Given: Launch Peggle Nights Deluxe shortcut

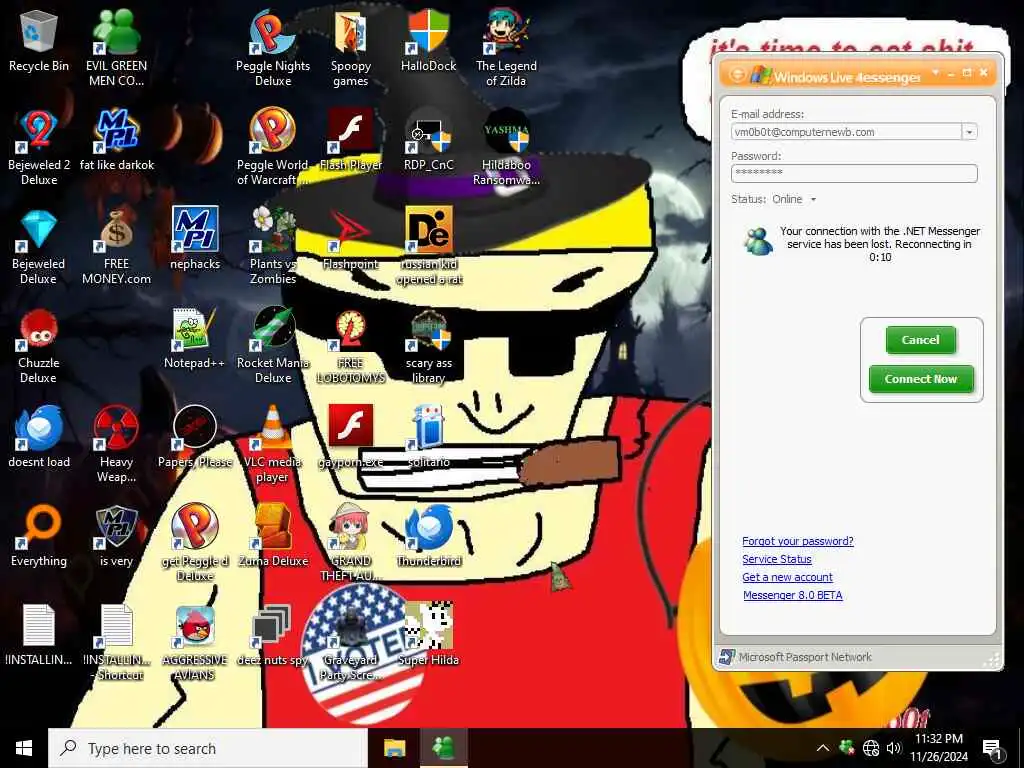Looking at the screenshot, I should (x=273, y=47).
